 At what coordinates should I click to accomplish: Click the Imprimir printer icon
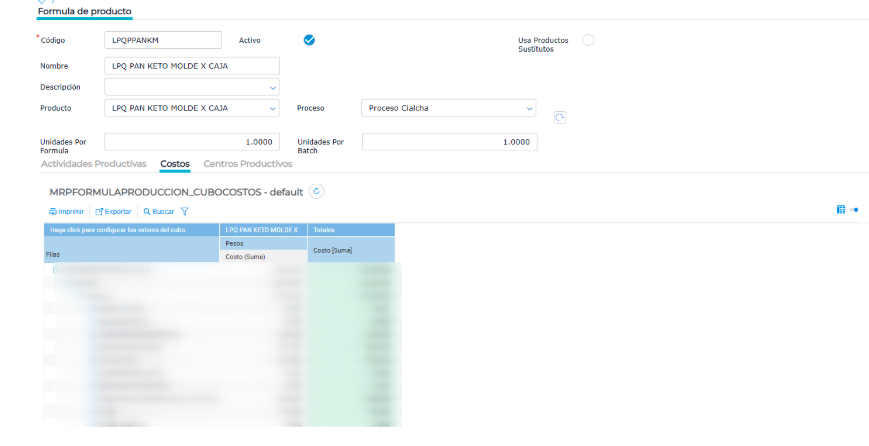53,212
